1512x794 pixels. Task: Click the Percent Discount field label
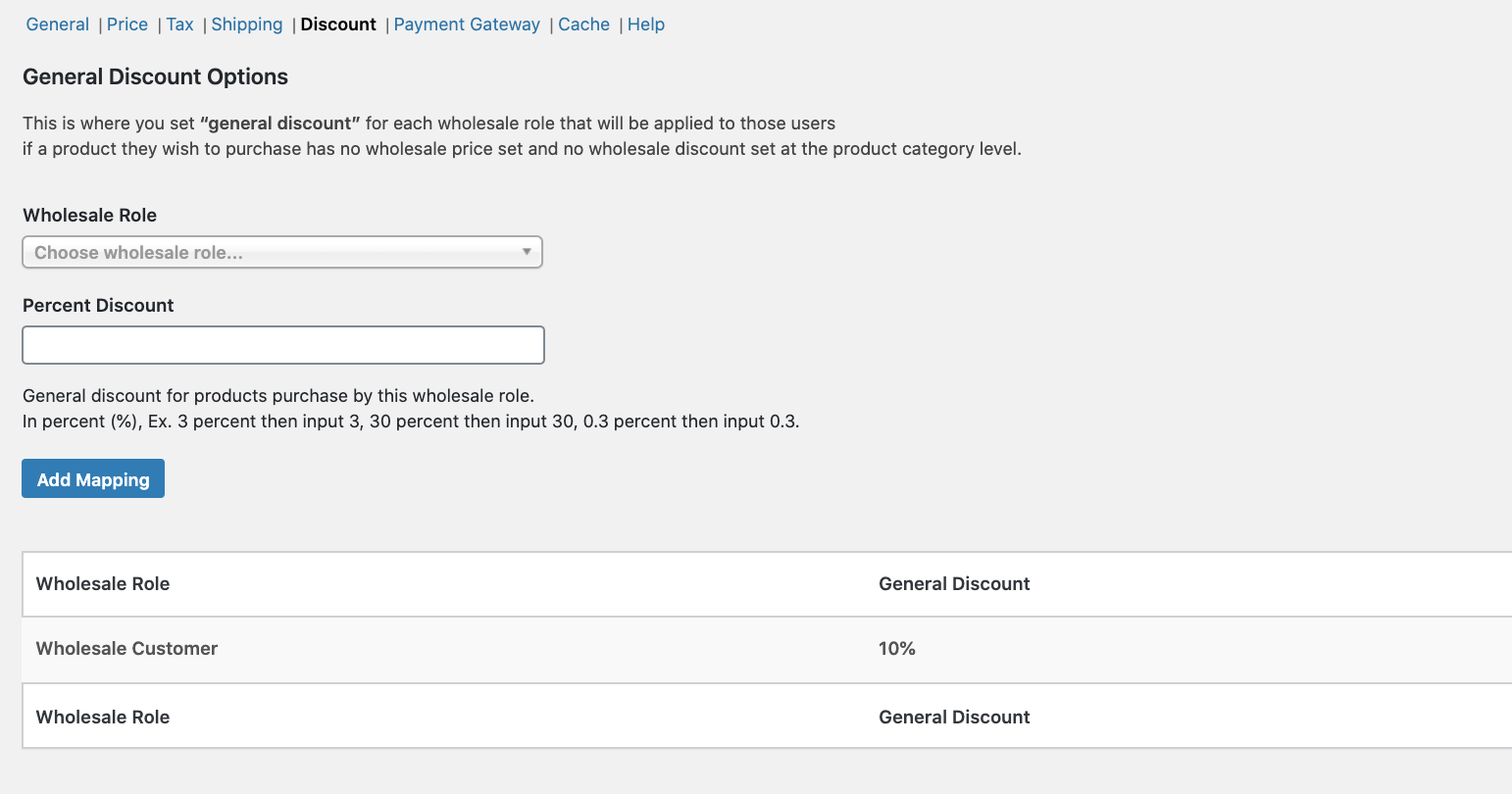(x=98, y=306)
